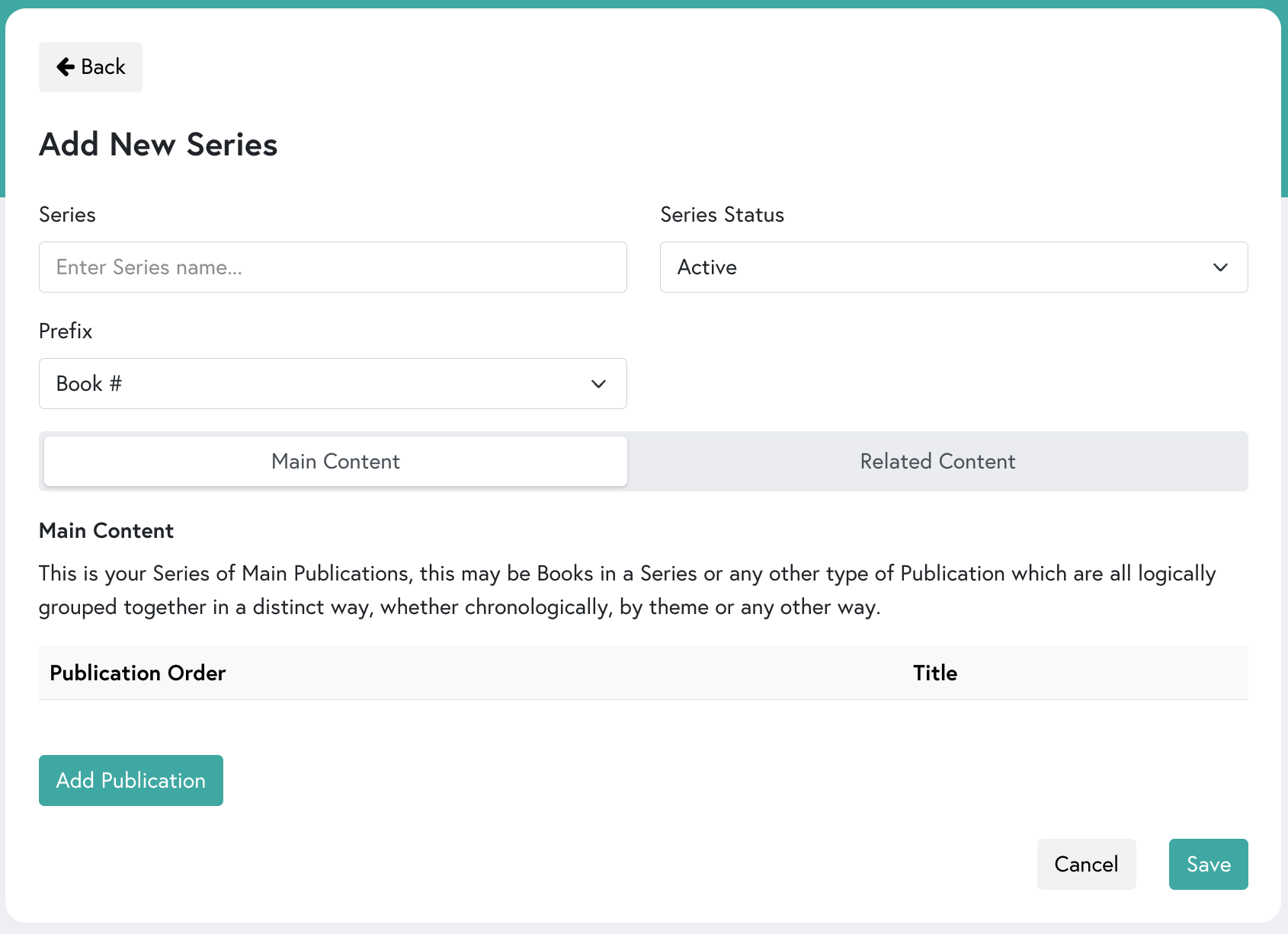The width and height of the screenshot is (1288, 934).
Task: Expand the Prefix dropdown showing Book #
Action: coord(332,383)
